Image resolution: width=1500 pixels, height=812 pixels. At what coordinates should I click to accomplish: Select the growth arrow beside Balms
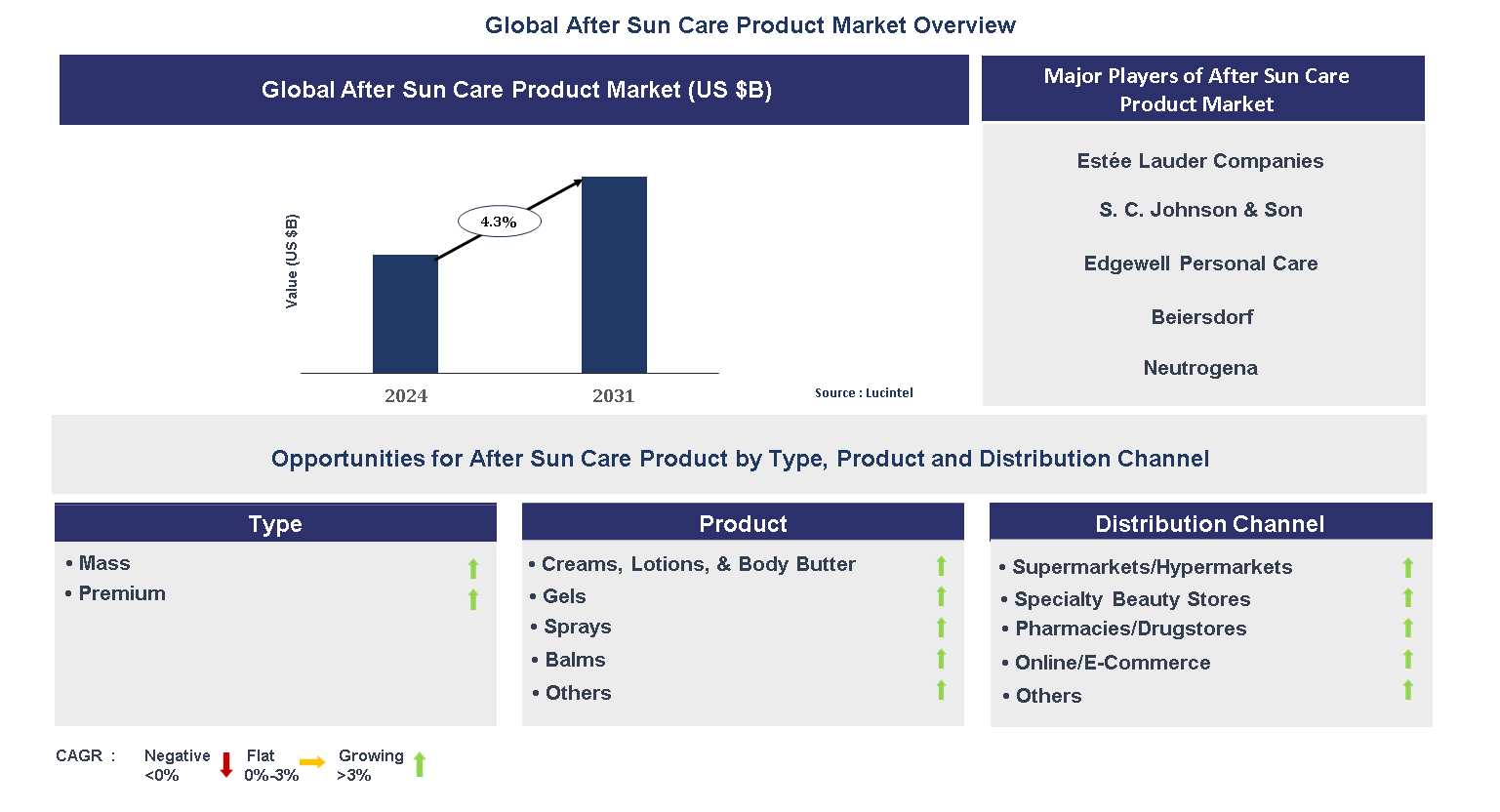[x=941, y=660]
